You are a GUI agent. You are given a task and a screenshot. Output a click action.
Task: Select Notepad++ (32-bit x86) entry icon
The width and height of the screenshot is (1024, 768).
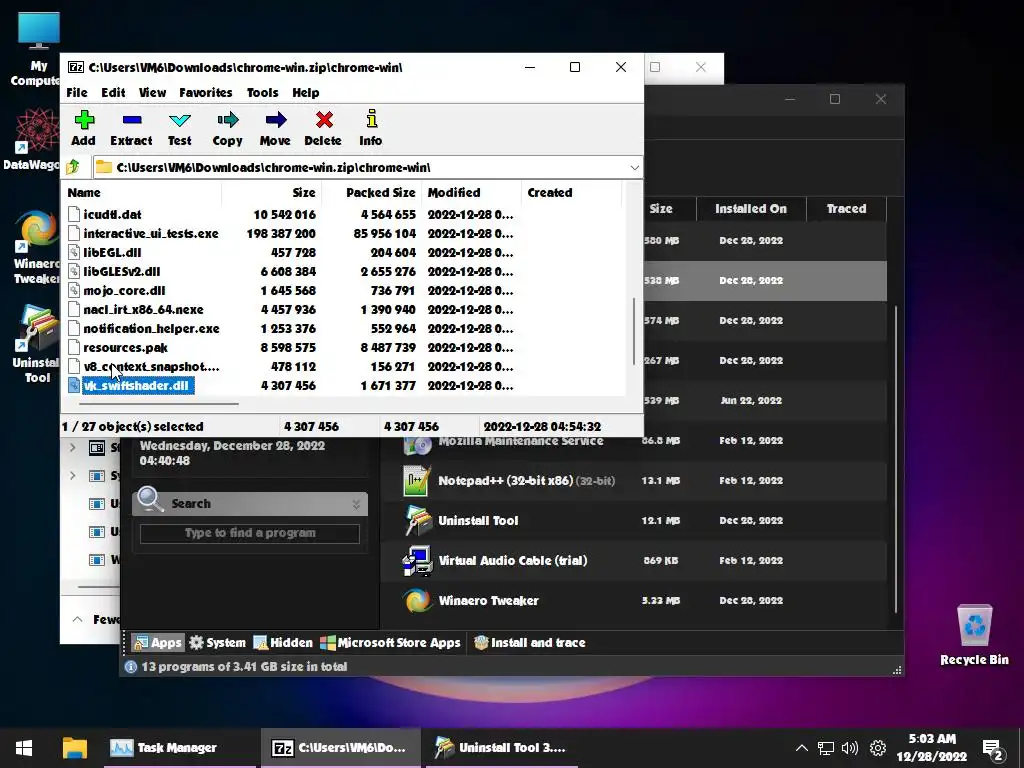[x=417, y=481]
